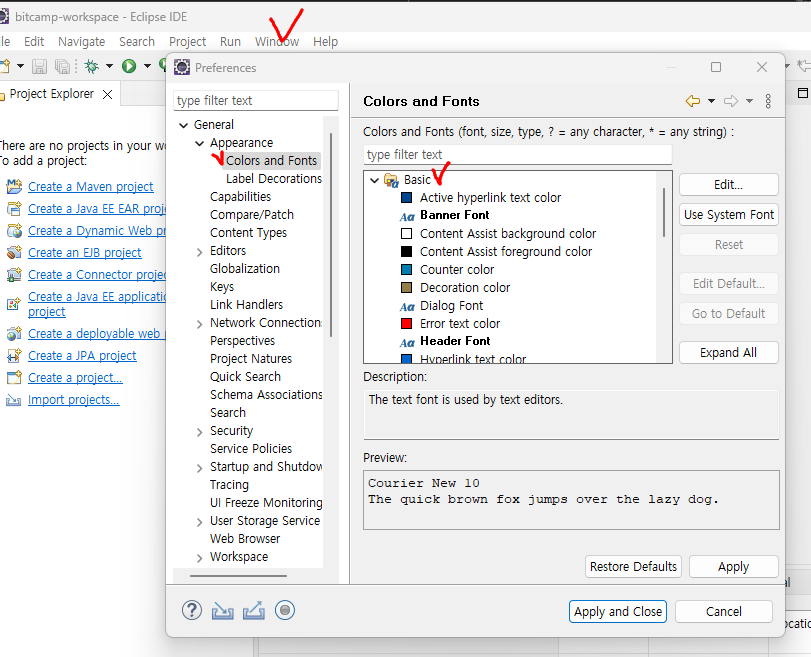Open the three-dot view menu in Preferences

[768, 101]
